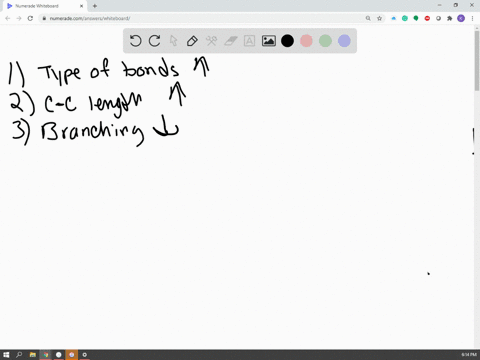480x360 pixels.
Task: Open the extensions puzzle menu
Action: pyautogui.click(x=450, y=18)
